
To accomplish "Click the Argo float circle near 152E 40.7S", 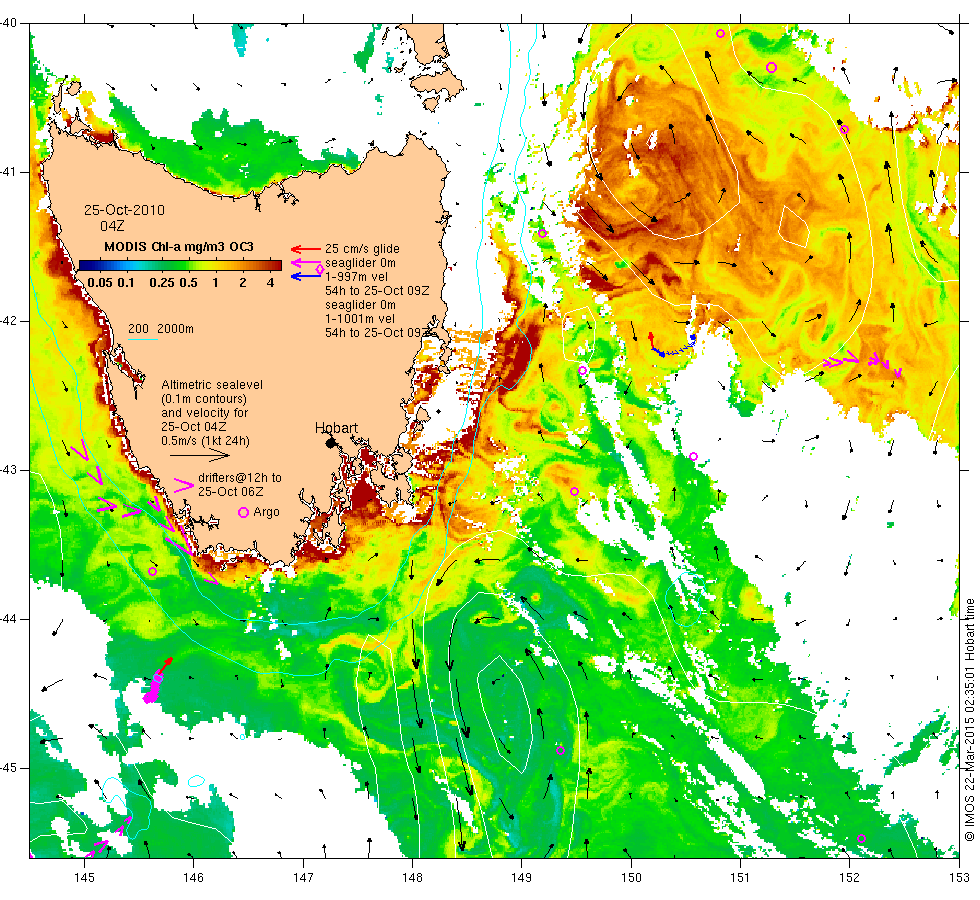I will coord(844,130).
